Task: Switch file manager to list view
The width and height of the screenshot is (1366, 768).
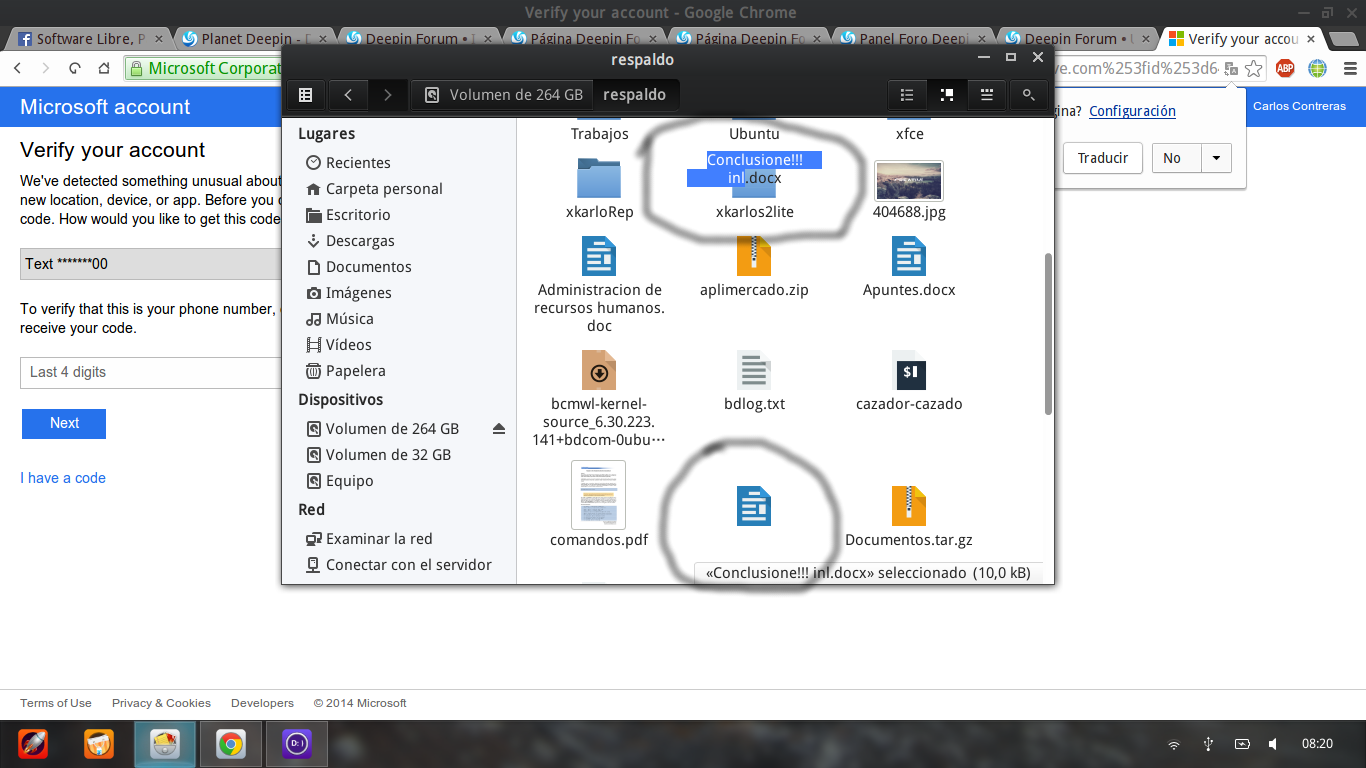Action: 907,95
